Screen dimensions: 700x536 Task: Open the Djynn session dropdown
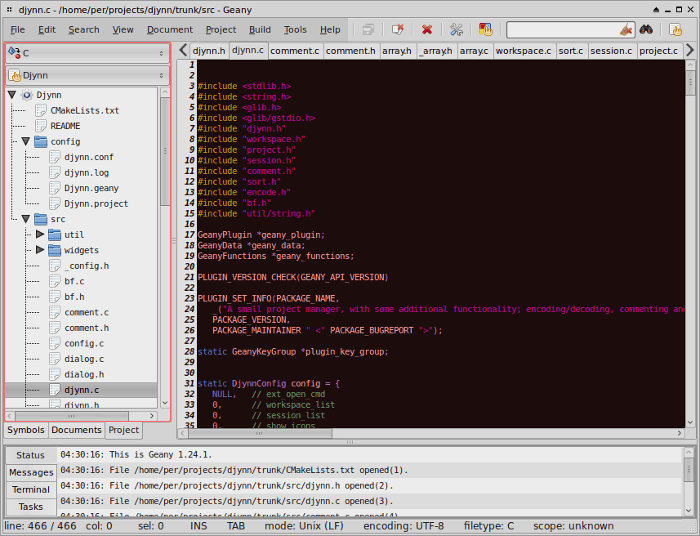pos(88,75)
